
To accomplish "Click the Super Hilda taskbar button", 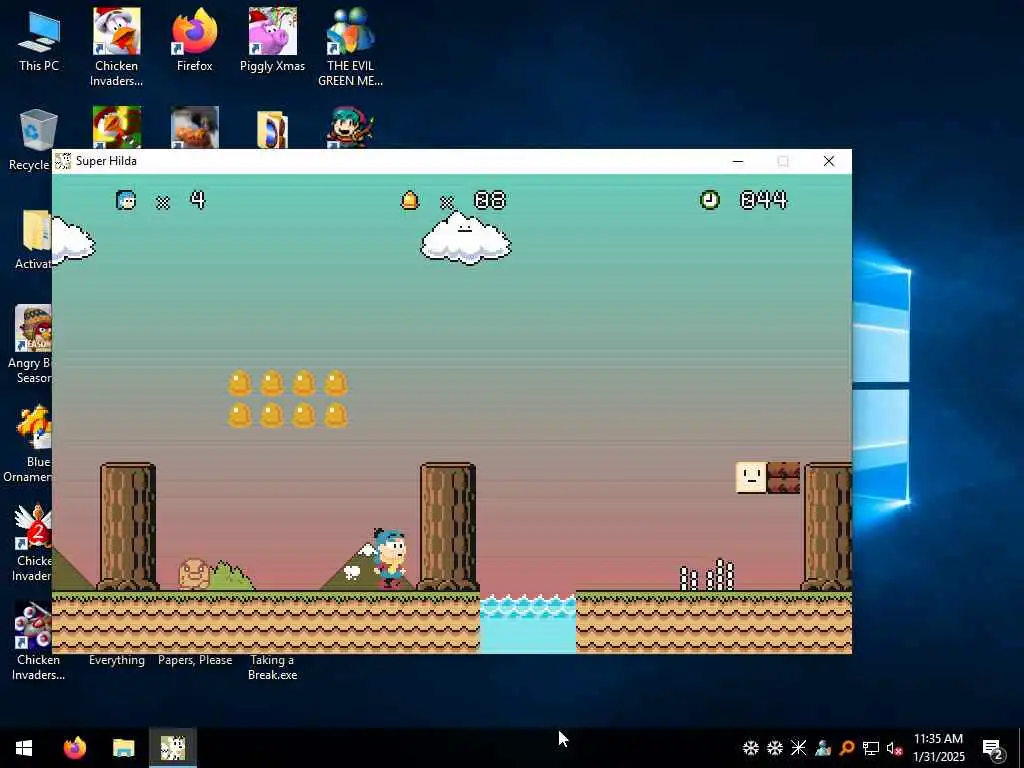I will coord(172,748).
